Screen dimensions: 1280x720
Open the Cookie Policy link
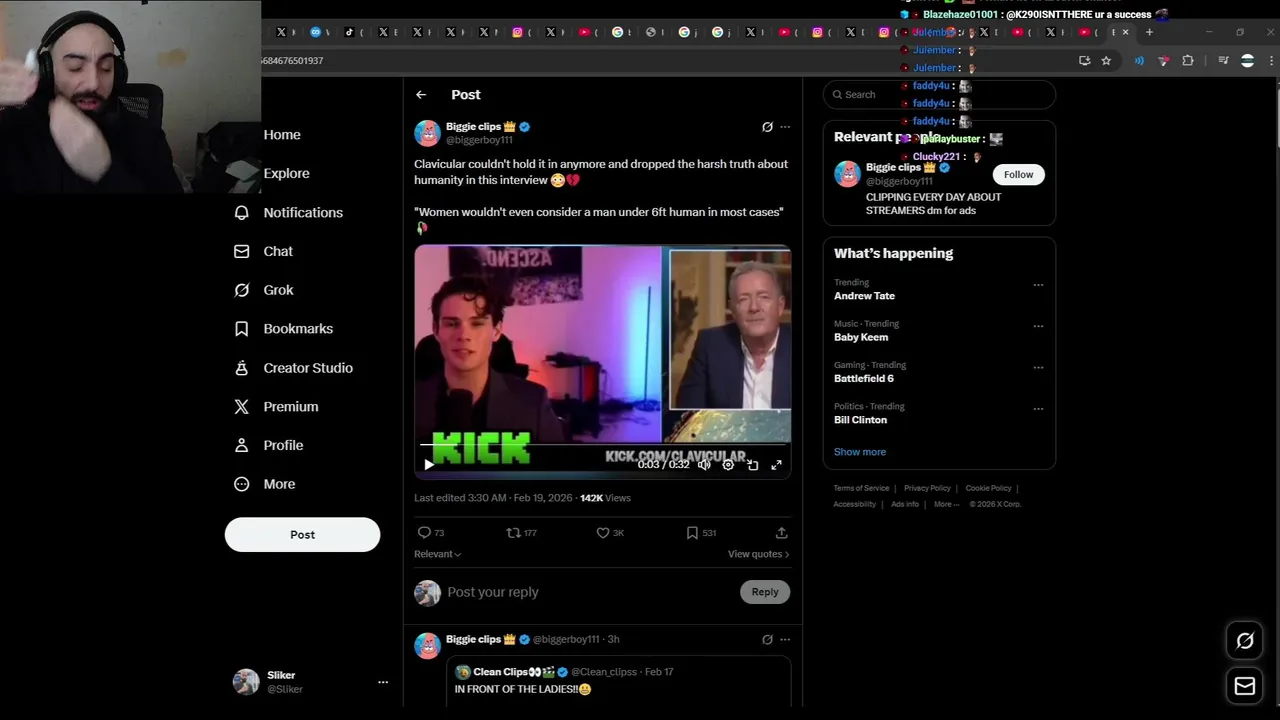click(x=988, y=488)
